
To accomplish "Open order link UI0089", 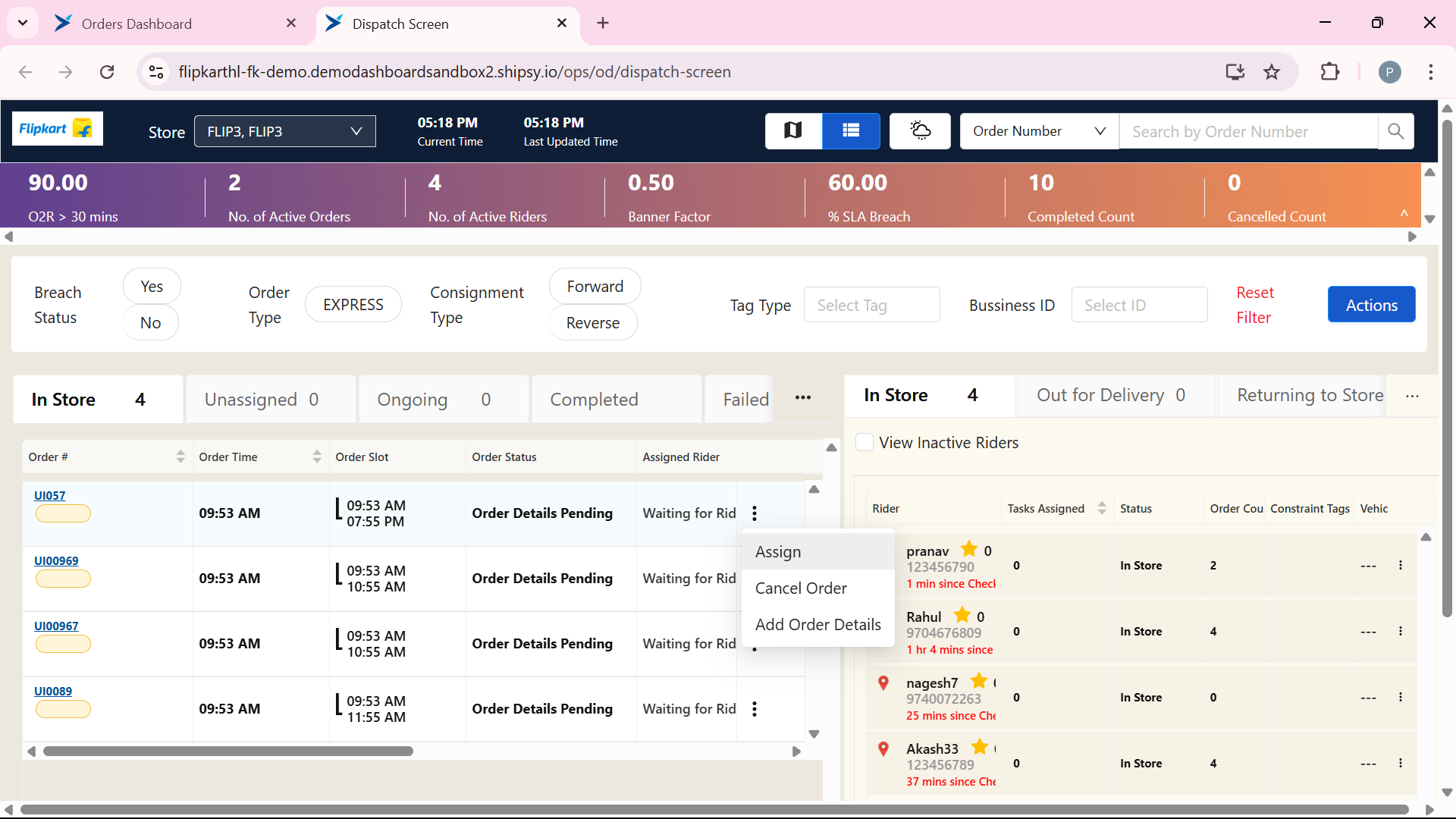I will 53,691.
